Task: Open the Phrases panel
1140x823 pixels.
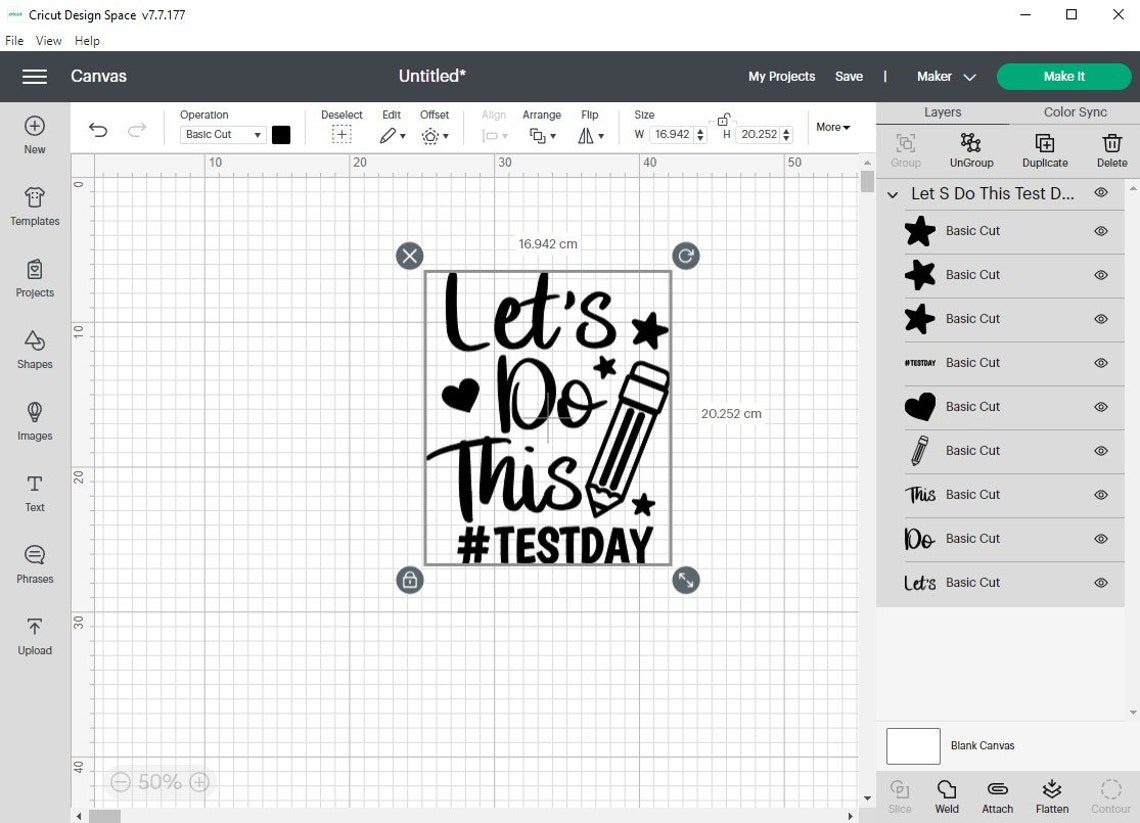Action: (x=34, y=564)
